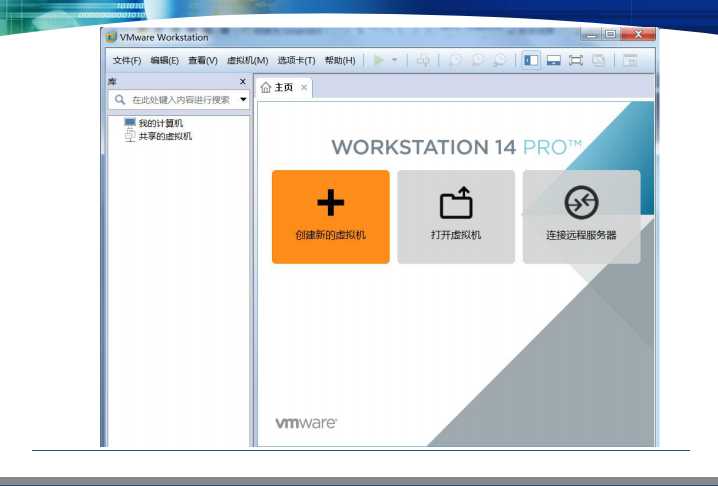Click the Unity mode toolbar icon
Image resolution: width=718 pixels, height=486 pixels.
coord(598,60)
